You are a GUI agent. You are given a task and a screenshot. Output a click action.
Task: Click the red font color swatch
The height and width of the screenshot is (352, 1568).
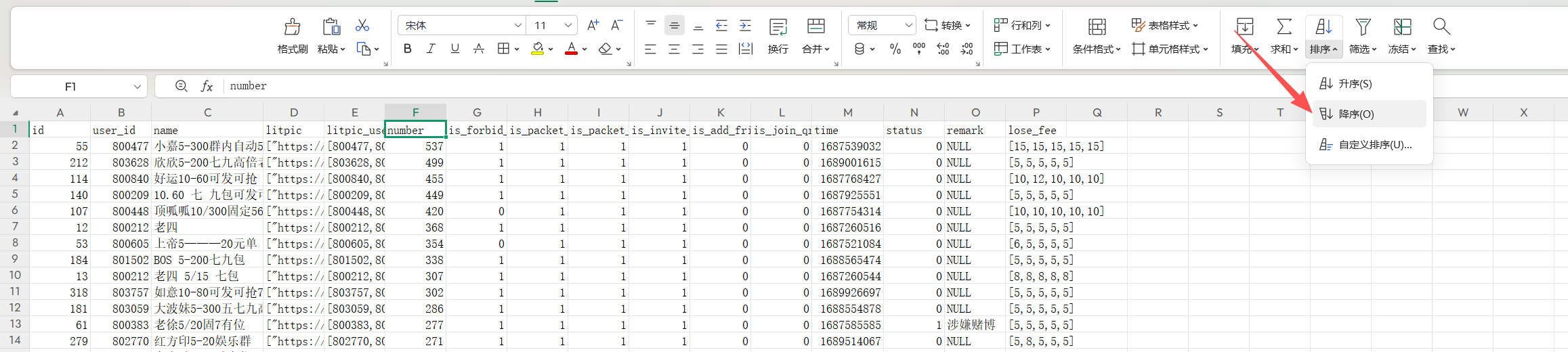click(571, 49)
